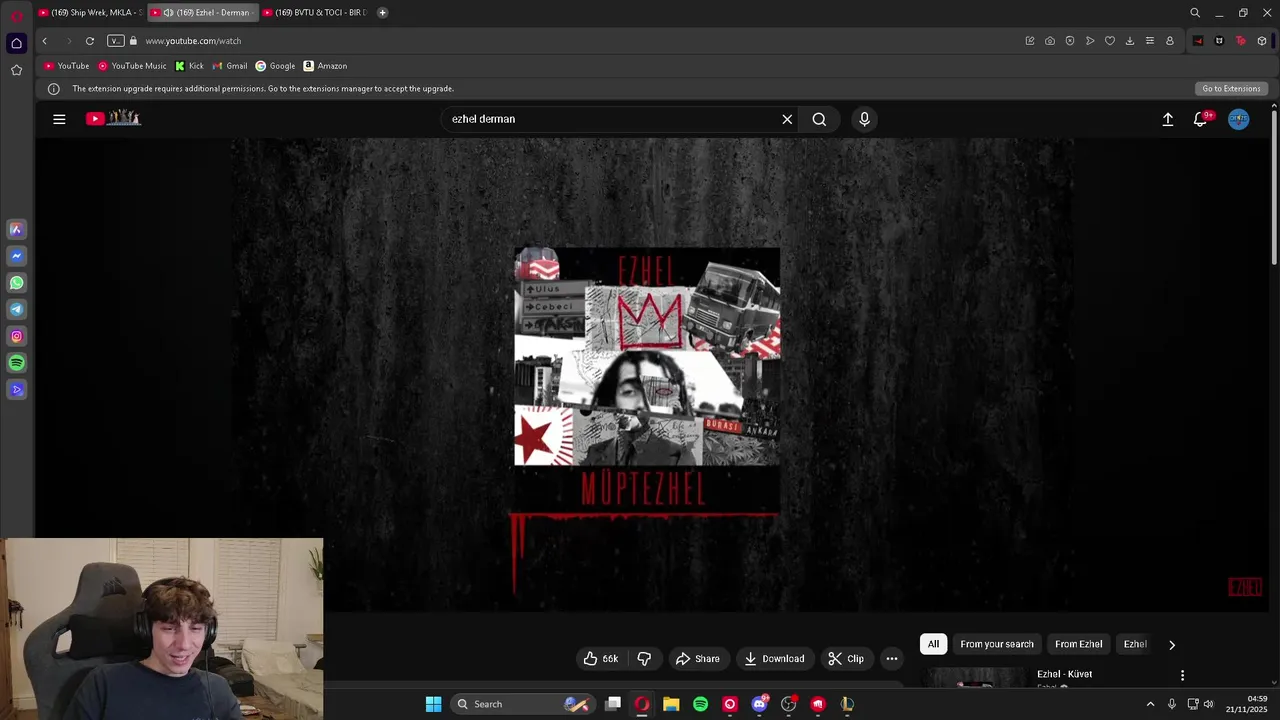
Task: Click the Clip button
Action: pos(846,659)
